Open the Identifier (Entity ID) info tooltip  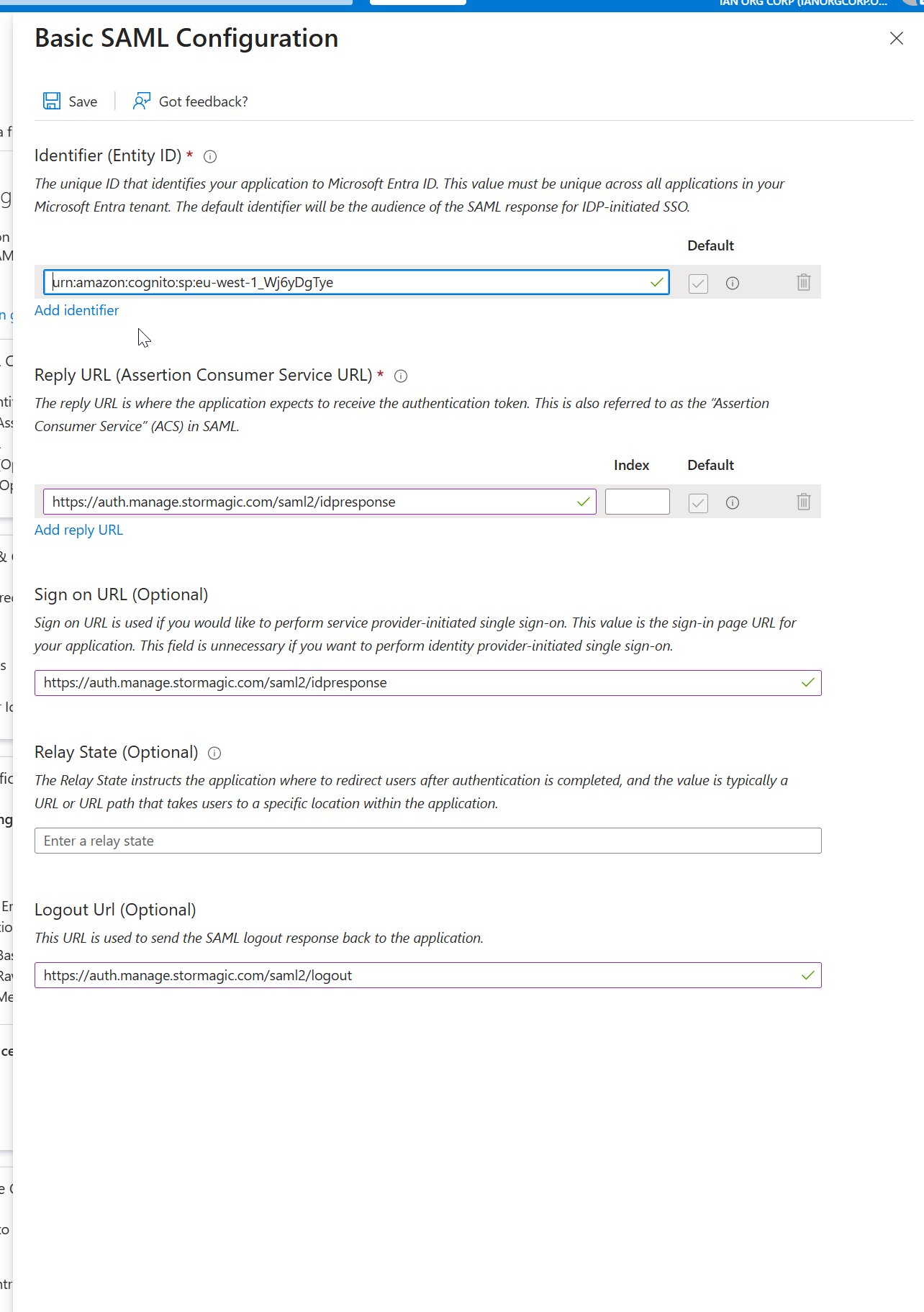pyautogui.click(x=210, y=156)
